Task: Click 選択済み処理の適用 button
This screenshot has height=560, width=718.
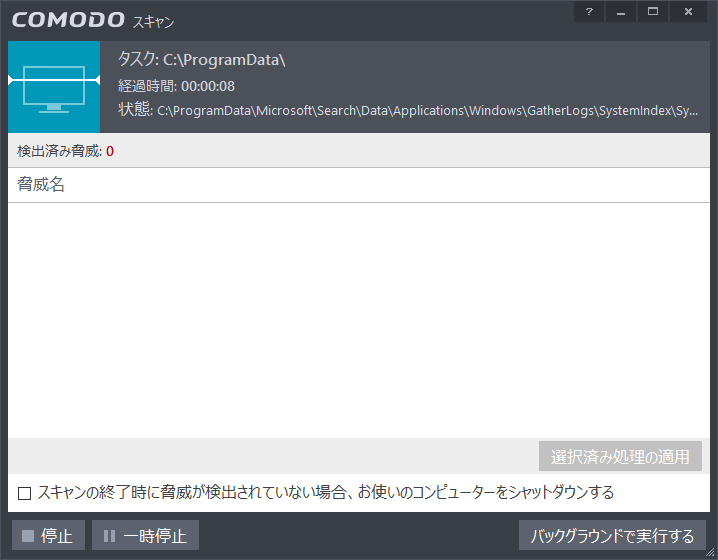Action: coord(620,456)
